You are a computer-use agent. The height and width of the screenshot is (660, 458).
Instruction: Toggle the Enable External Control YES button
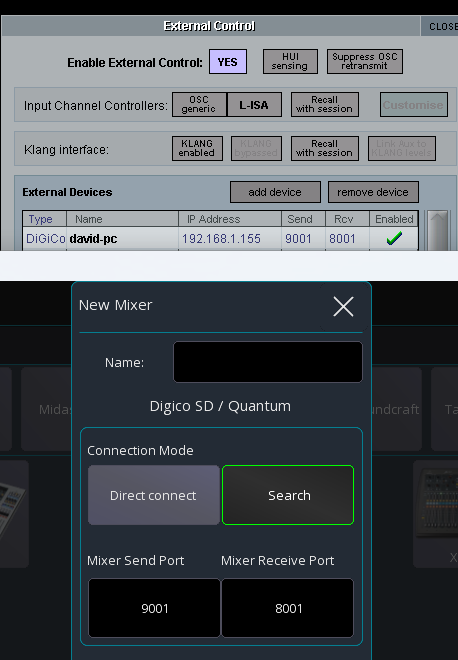point(228,62)
